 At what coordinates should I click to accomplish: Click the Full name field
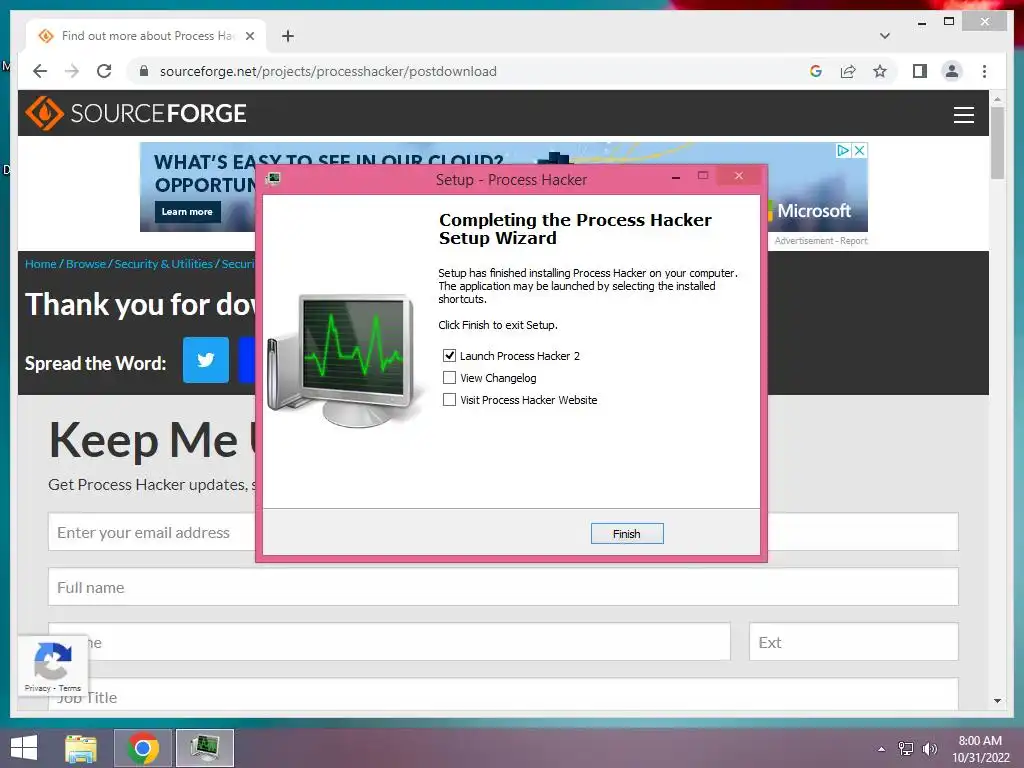(x=503, y=587)
